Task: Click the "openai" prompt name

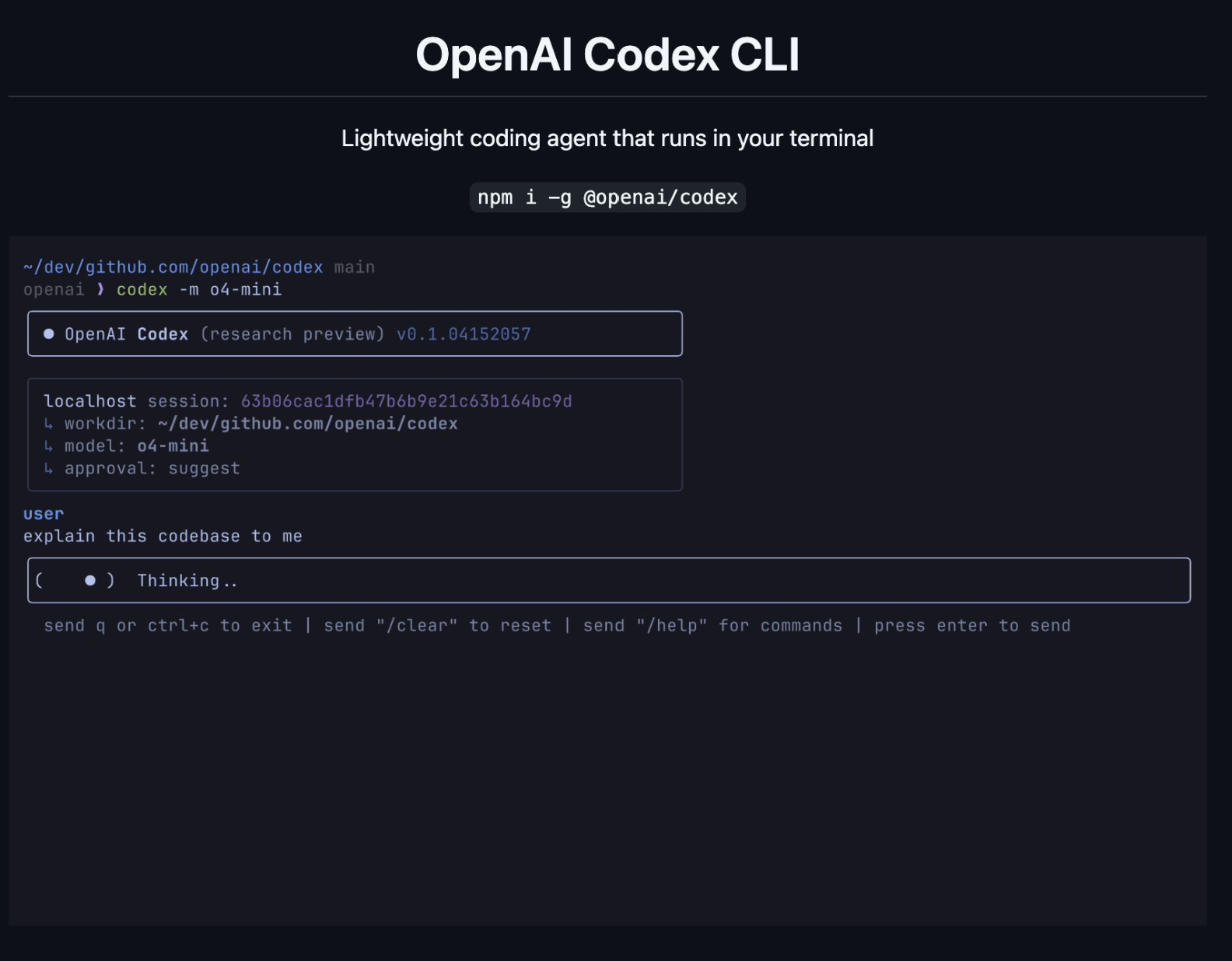Action: pos(54,290)
